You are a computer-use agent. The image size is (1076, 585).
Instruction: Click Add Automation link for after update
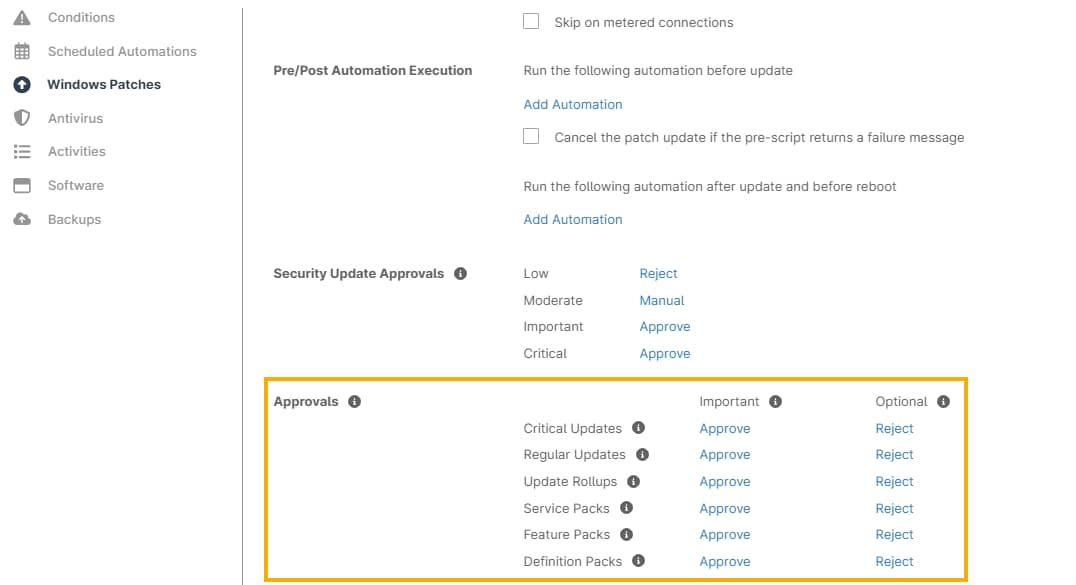point(572,219)
